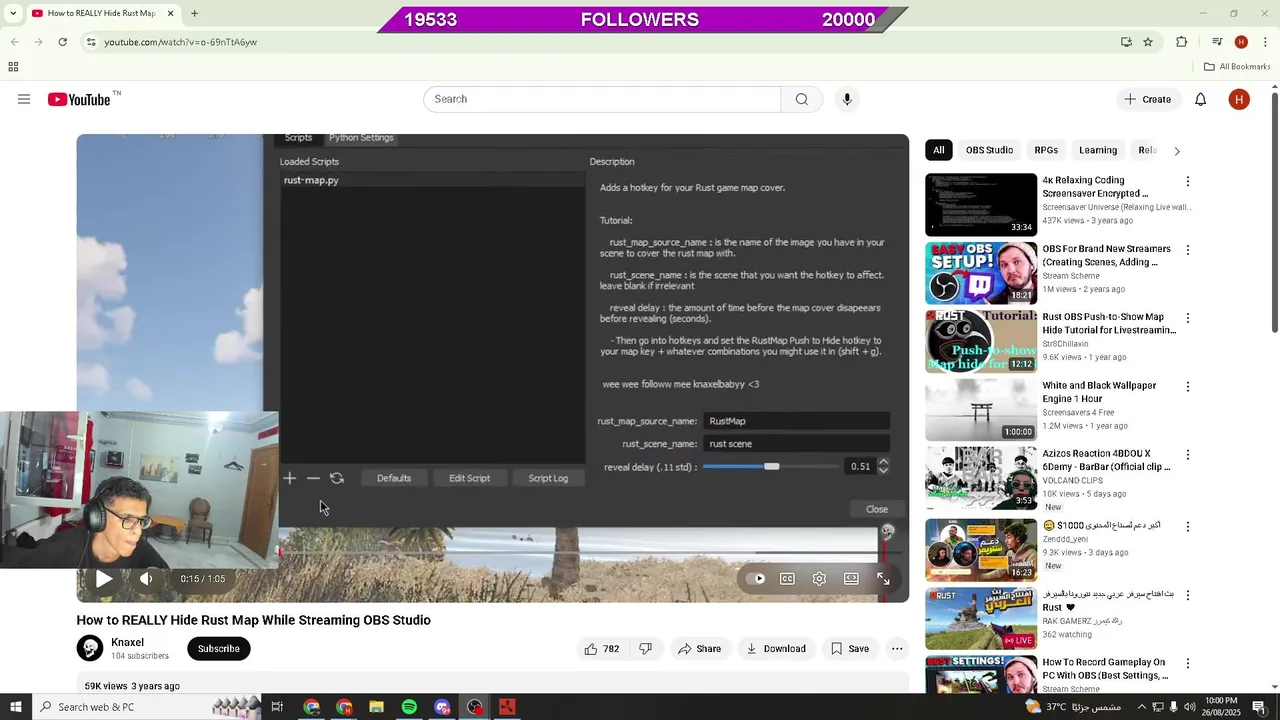Screen dimensions: 1280x720
Task: Open player settings gear
Action: click(x=819, y=578)
